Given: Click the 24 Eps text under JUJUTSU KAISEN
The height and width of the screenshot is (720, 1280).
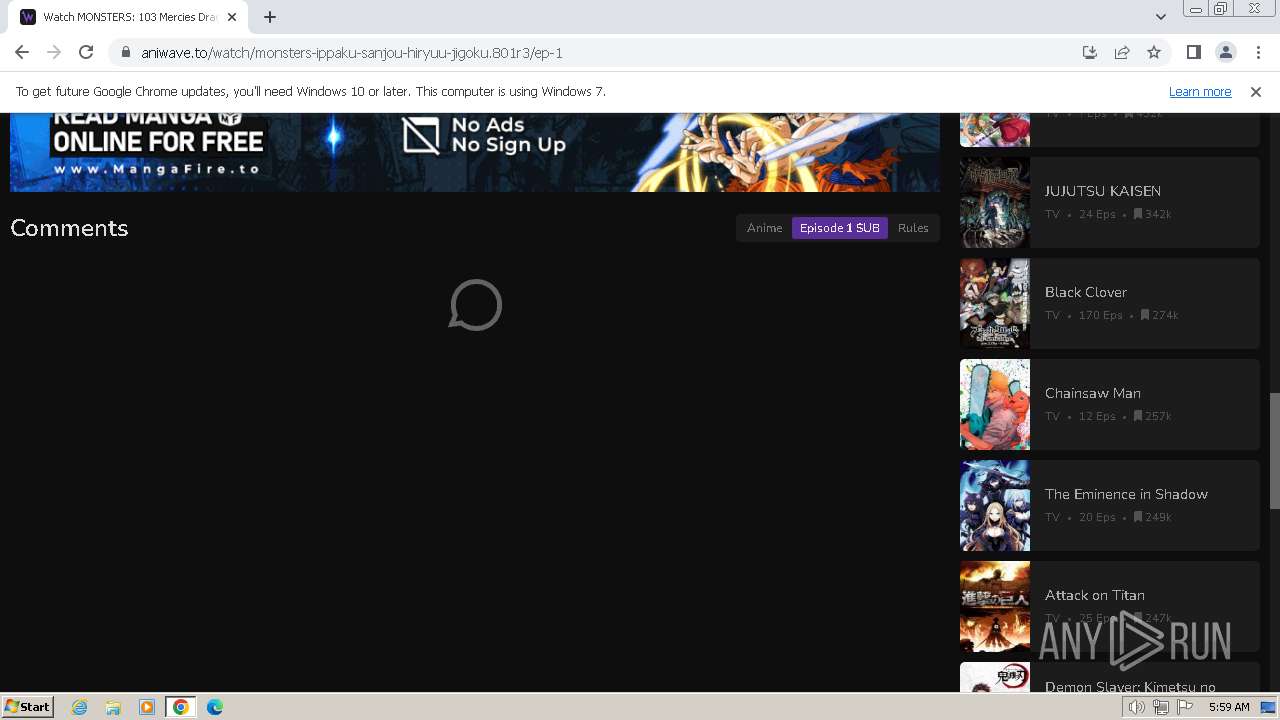Looking at the screenshot, I should (x=1097, y=214).
